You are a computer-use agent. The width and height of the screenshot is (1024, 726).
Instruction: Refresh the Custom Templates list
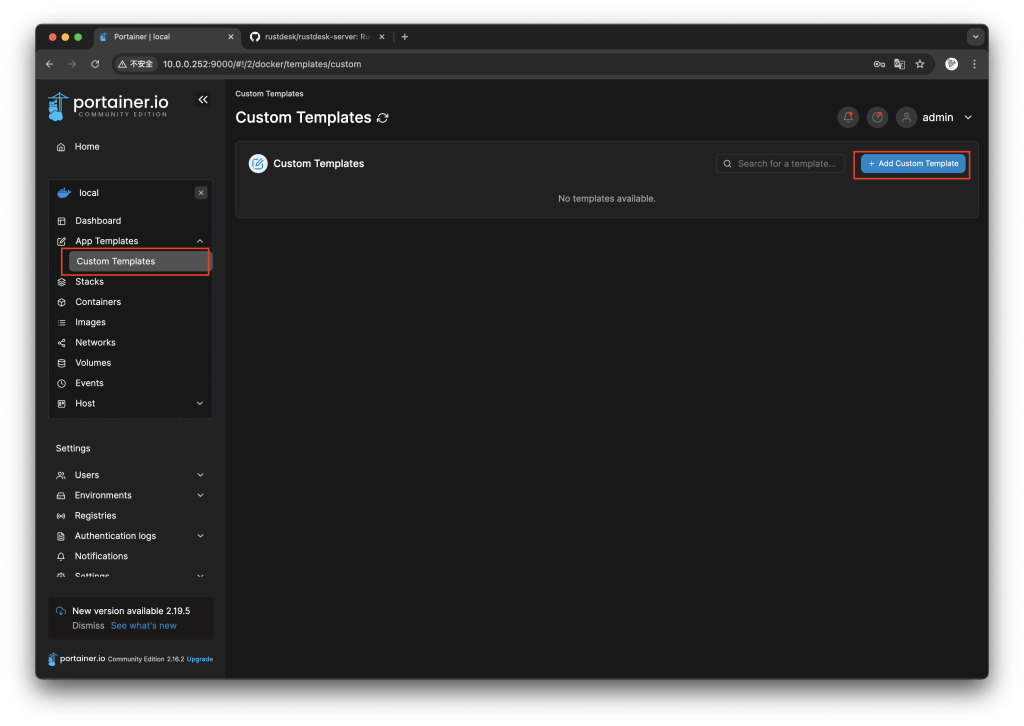382,118
